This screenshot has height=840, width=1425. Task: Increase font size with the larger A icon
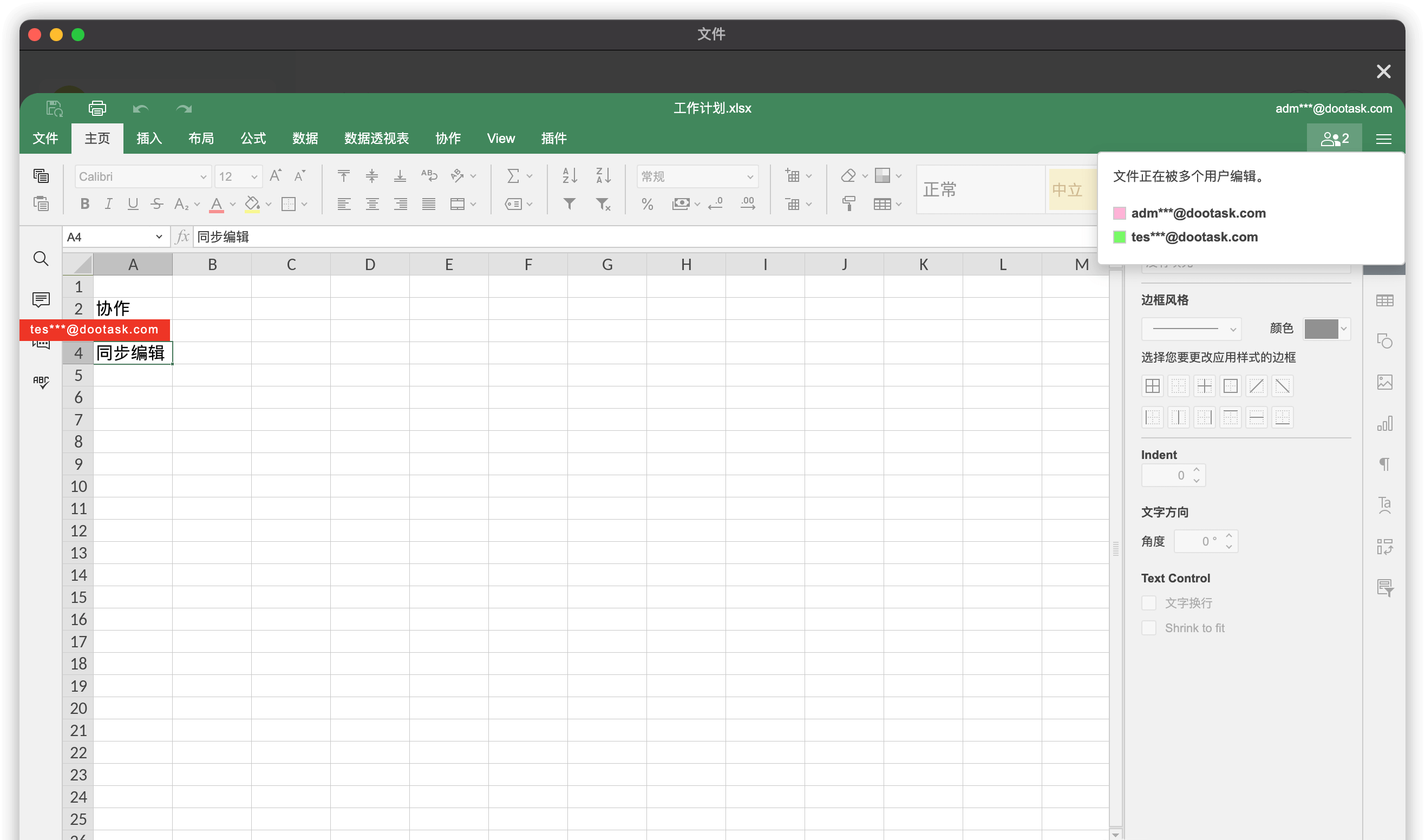click(276, 176)
